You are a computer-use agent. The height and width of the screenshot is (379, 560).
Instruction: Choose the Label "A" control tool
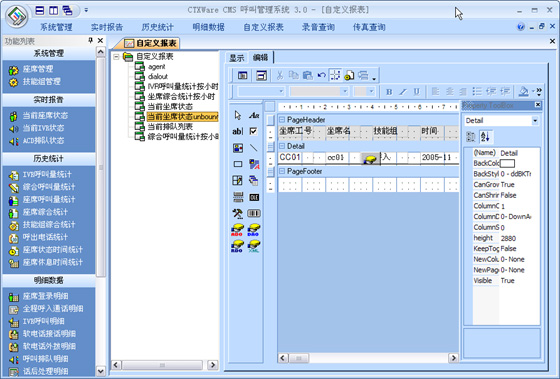click(254, 115)
